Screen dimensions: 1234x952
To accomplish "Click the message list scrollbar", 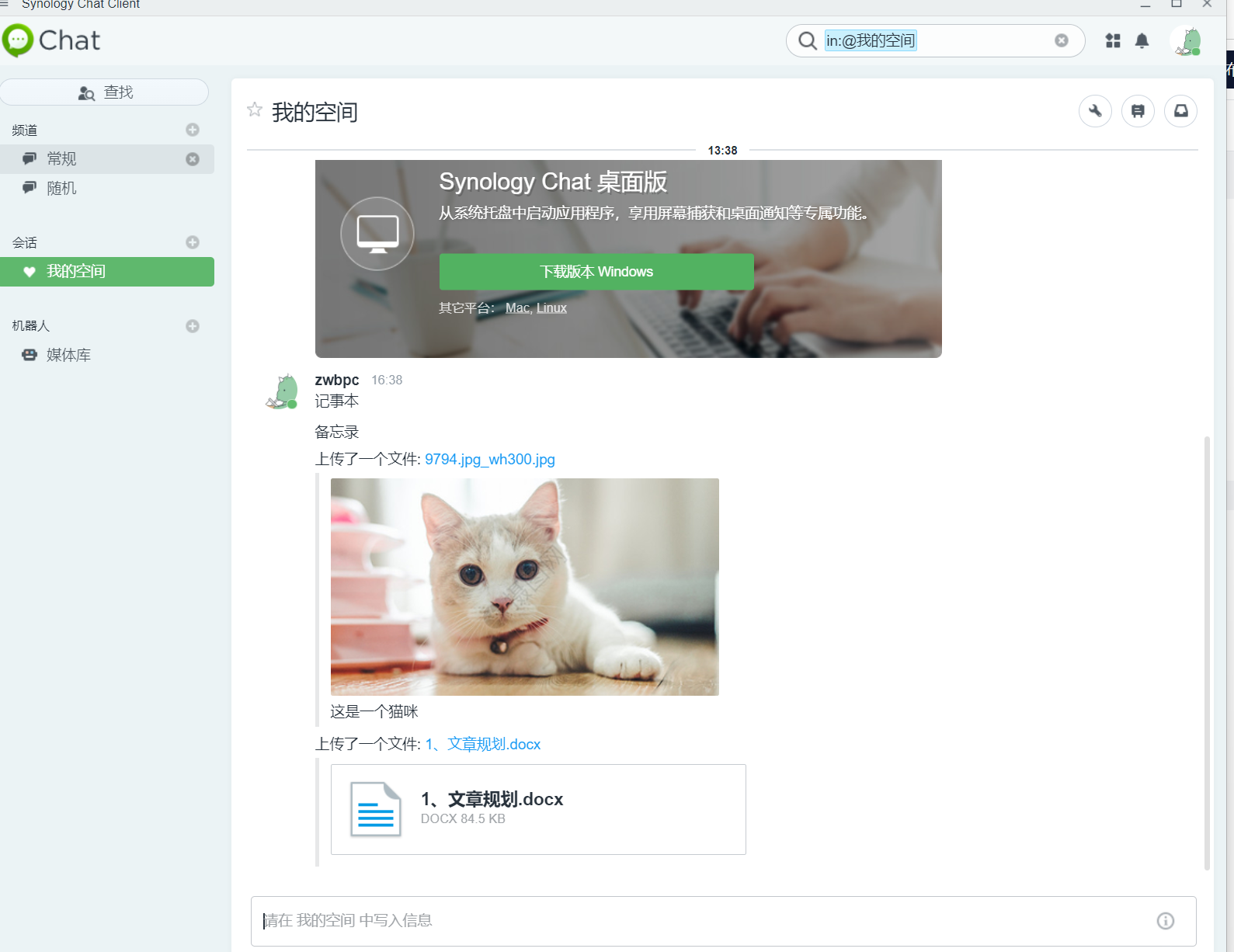I will click(x=1207, y=652).
